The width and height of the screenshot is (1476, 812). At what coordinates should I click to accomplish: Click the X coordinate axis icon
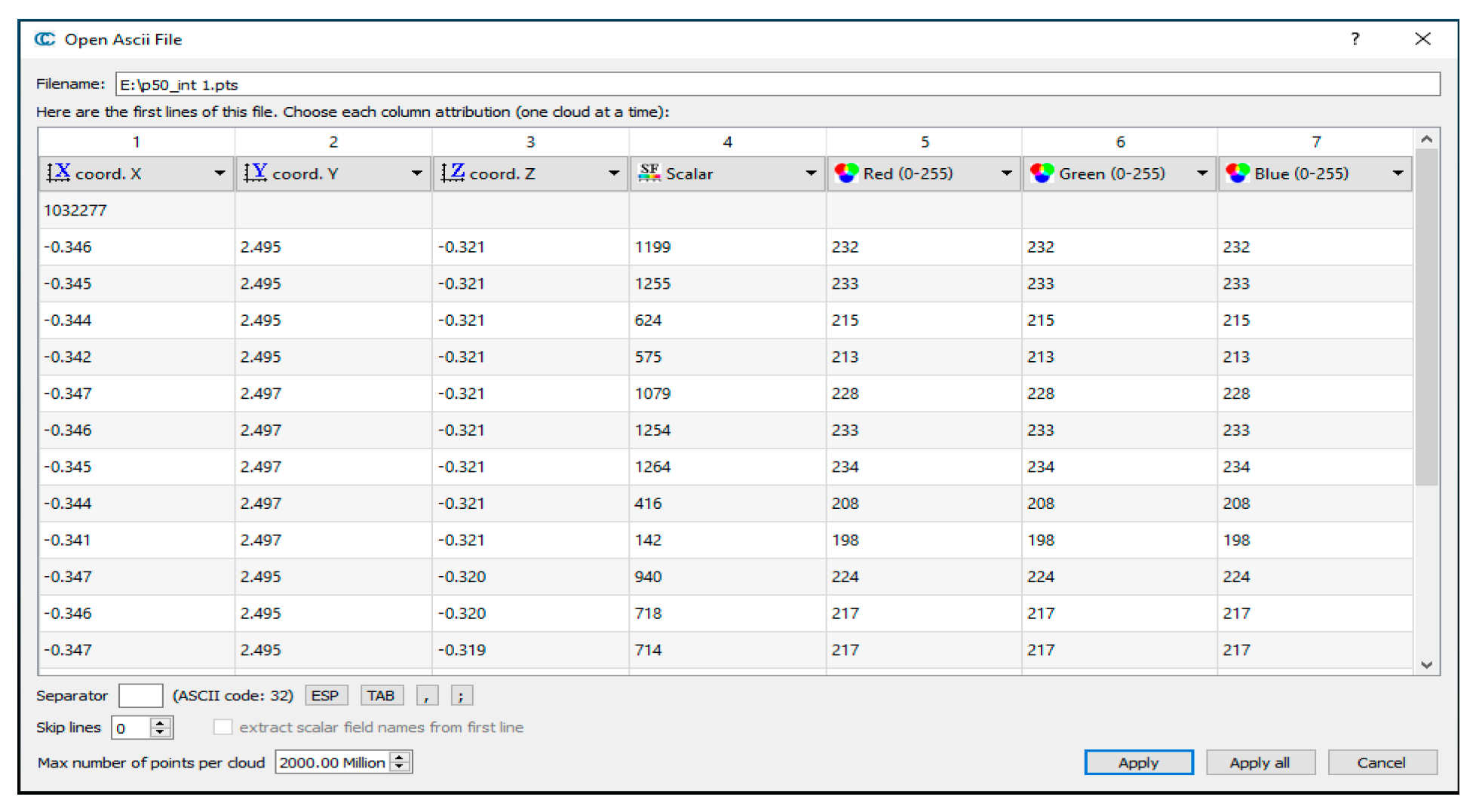pos(59,173)
